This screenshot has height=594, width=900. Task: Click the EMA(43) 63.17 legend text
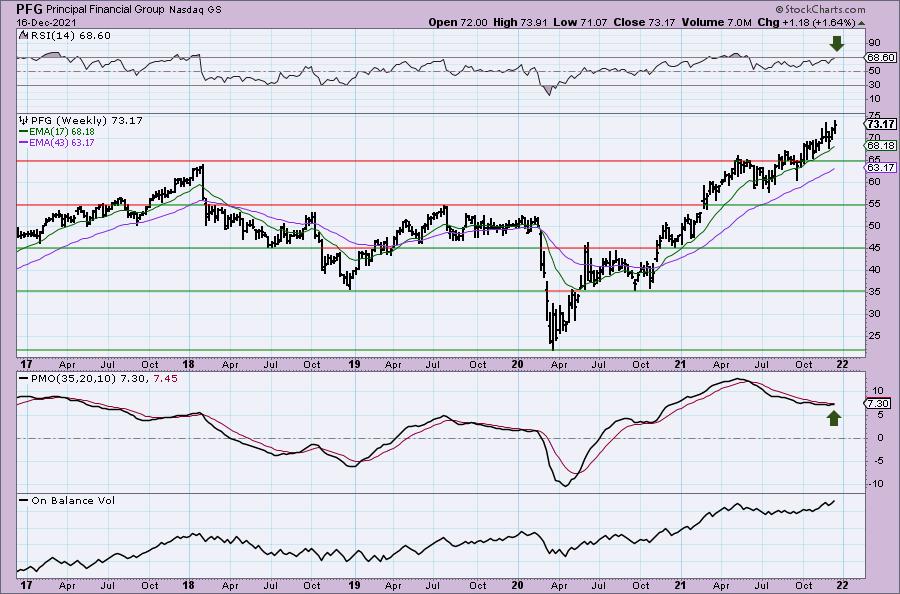[62, 142]
